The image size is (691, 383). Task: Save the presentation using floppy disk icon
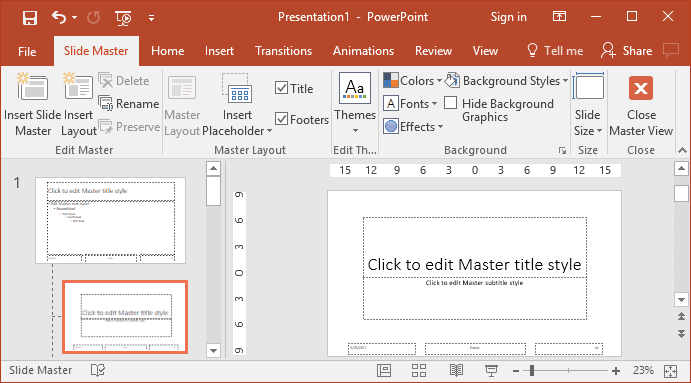coord(30,18)
